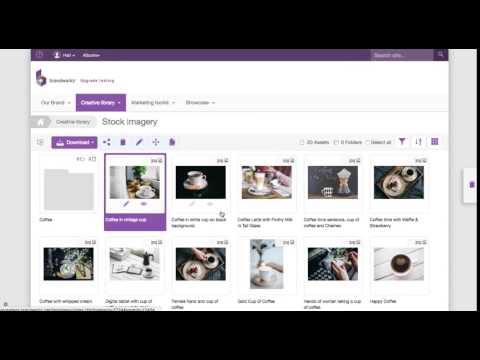Click the user avatar icon in top bar

click(x=57, y=55)
